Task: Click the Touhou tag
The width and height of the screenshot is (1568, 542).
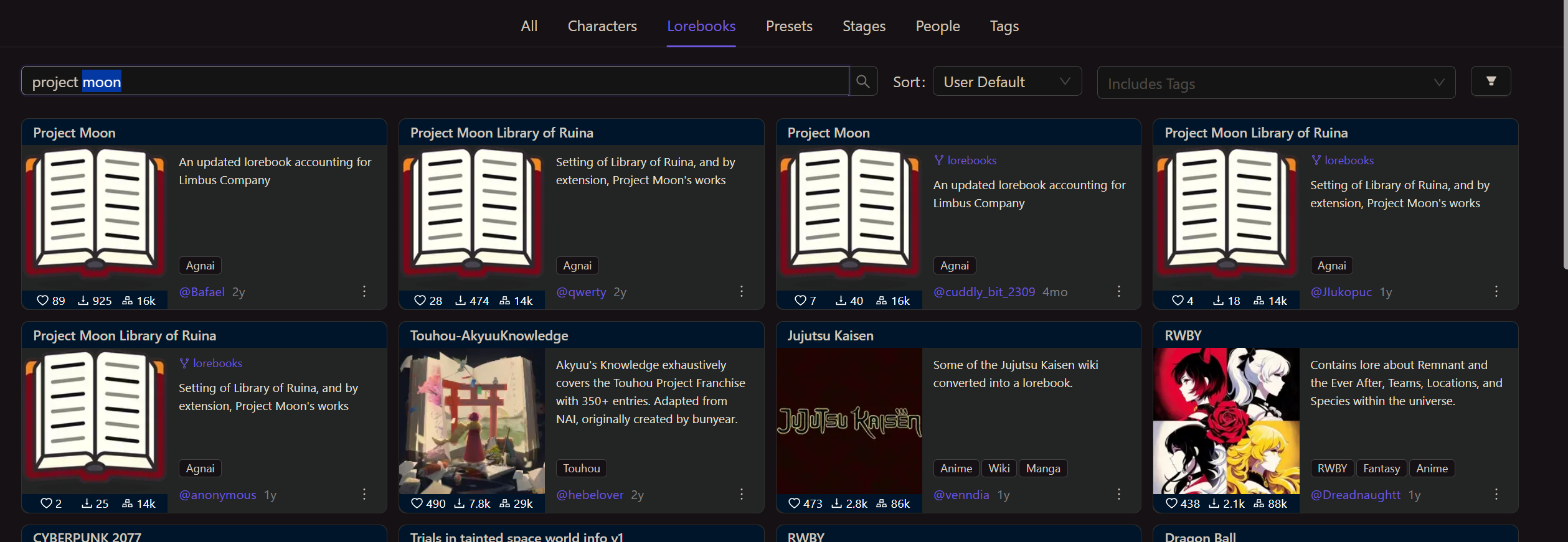Action: (x=582, y=469)
